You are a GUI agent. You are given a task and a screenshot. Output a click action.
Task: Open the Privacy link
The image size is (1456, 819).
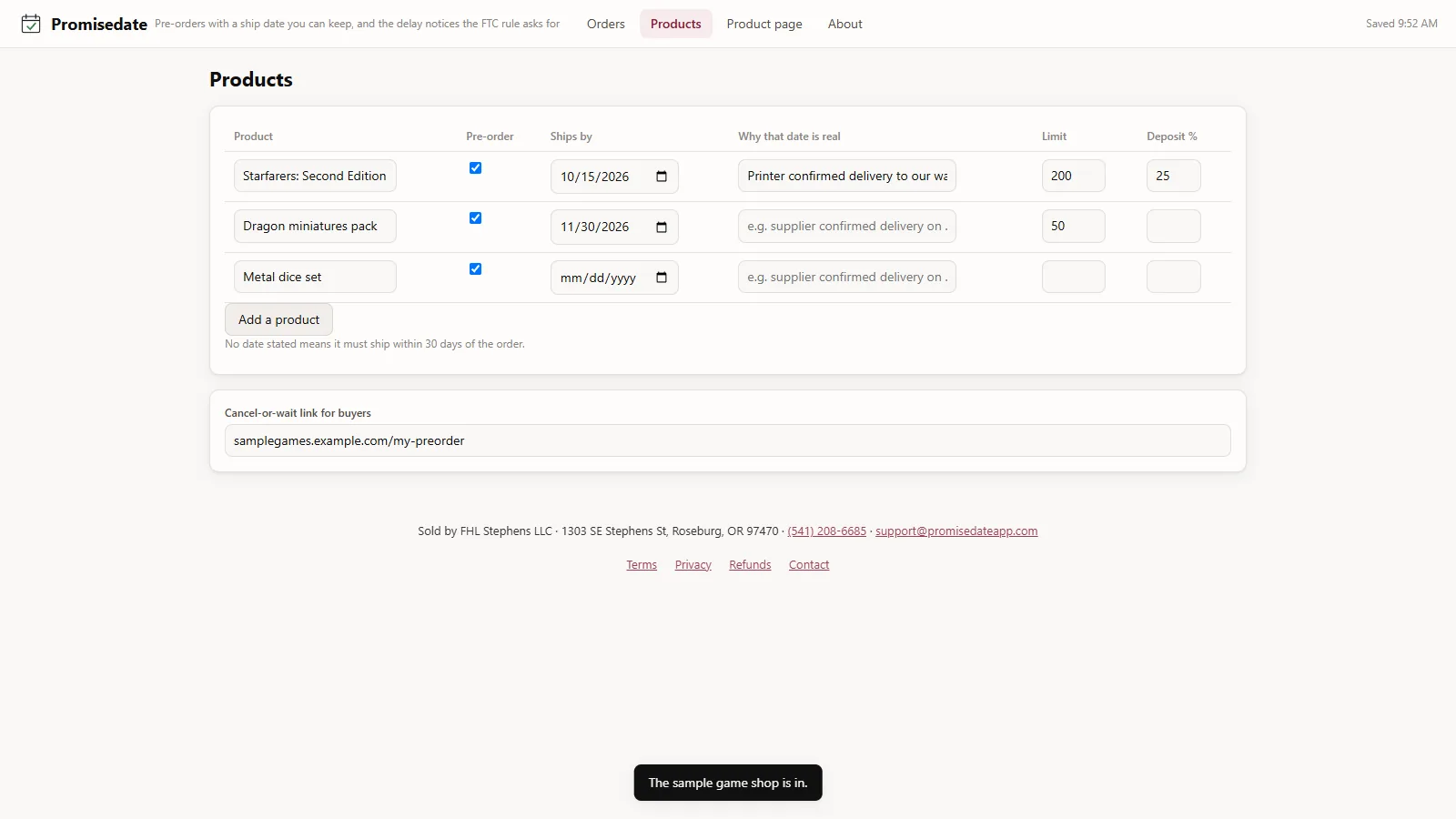click(693, 565)
